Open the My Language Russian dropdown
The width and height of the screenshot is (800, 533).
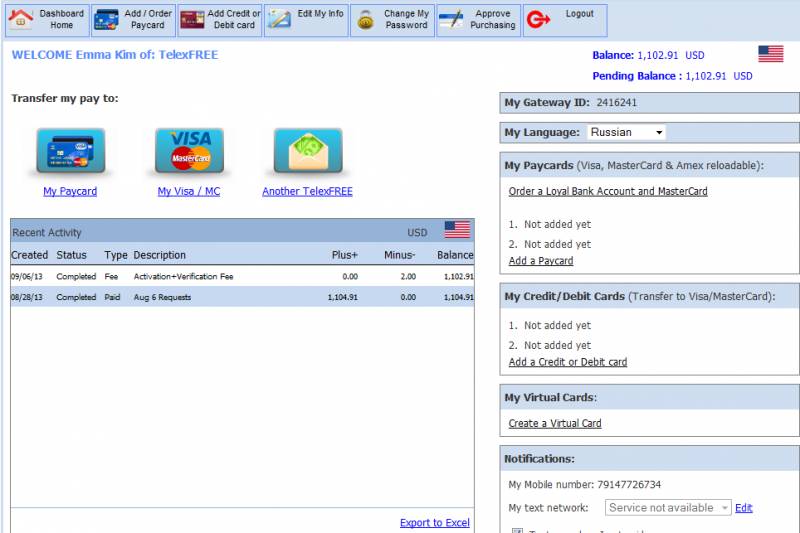pos(627,133)
